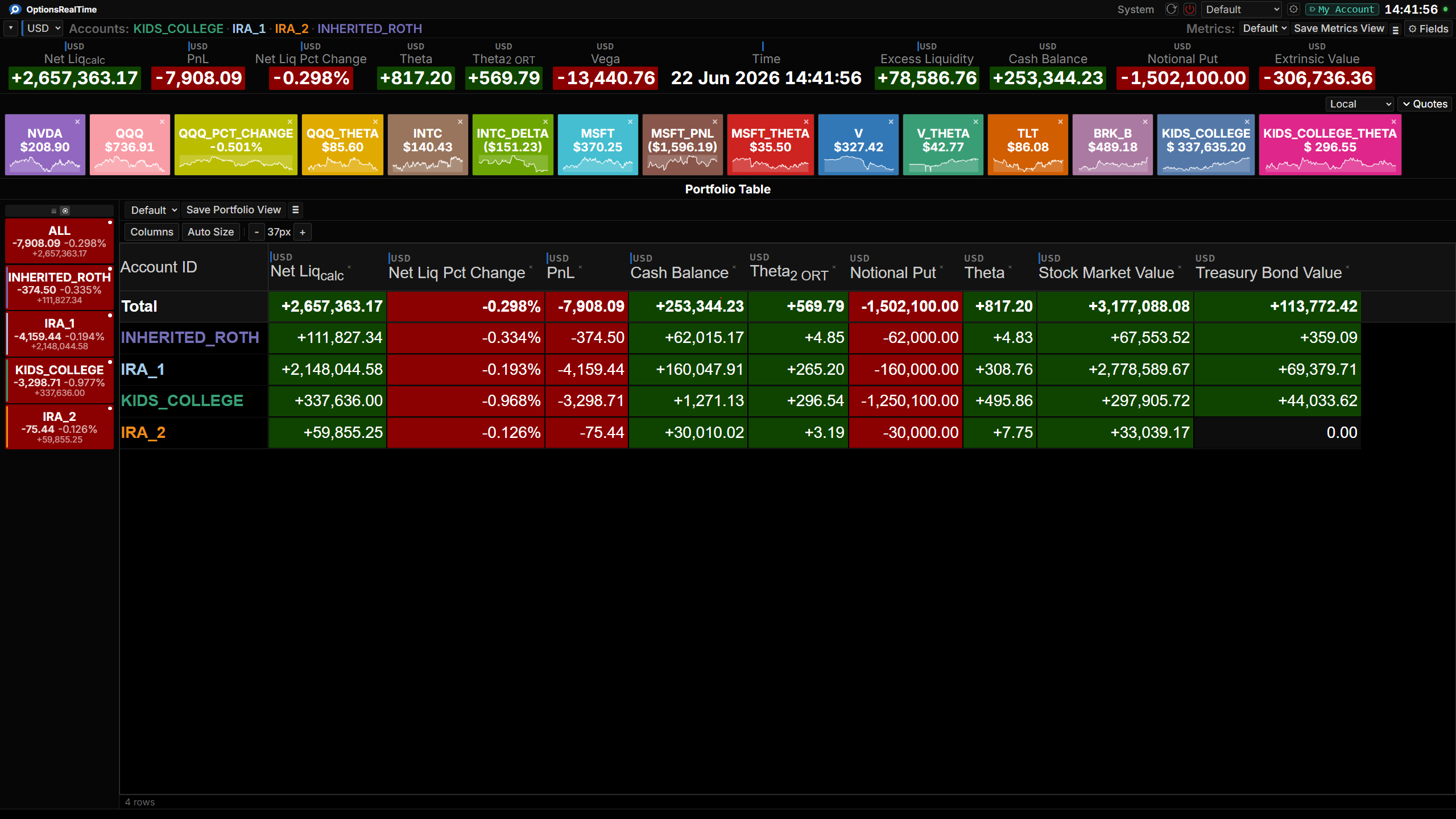This screenshot has height=819, width=1456.
Task: Toggle the ALL accounts card
Action: (x=59, y=241)
